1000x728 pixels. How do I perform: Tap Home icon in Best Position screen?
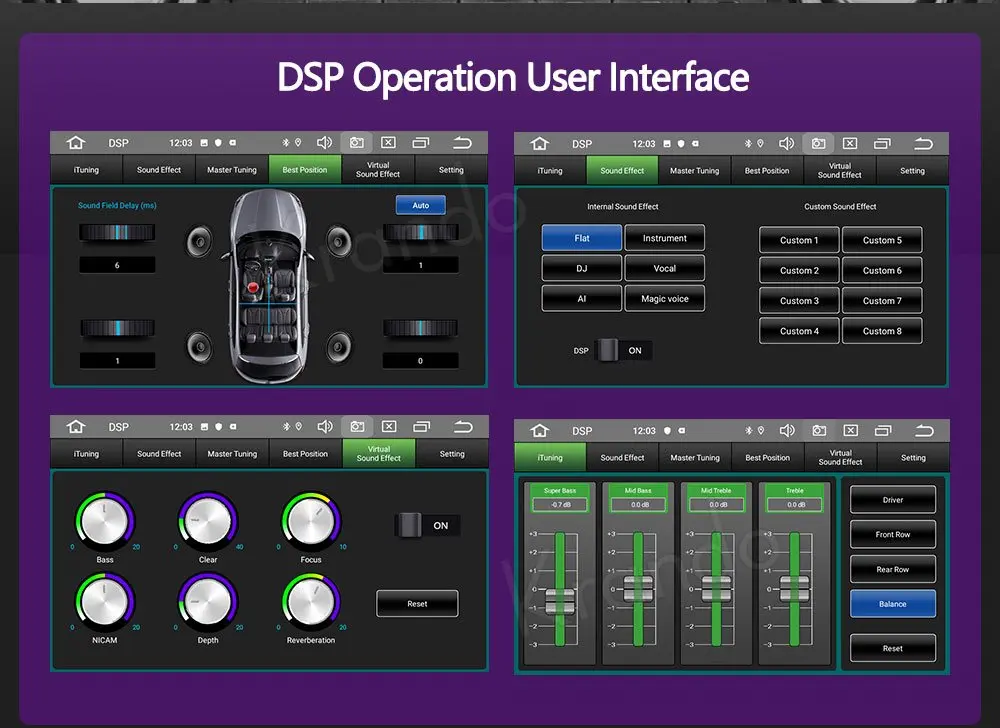[76, 143]
